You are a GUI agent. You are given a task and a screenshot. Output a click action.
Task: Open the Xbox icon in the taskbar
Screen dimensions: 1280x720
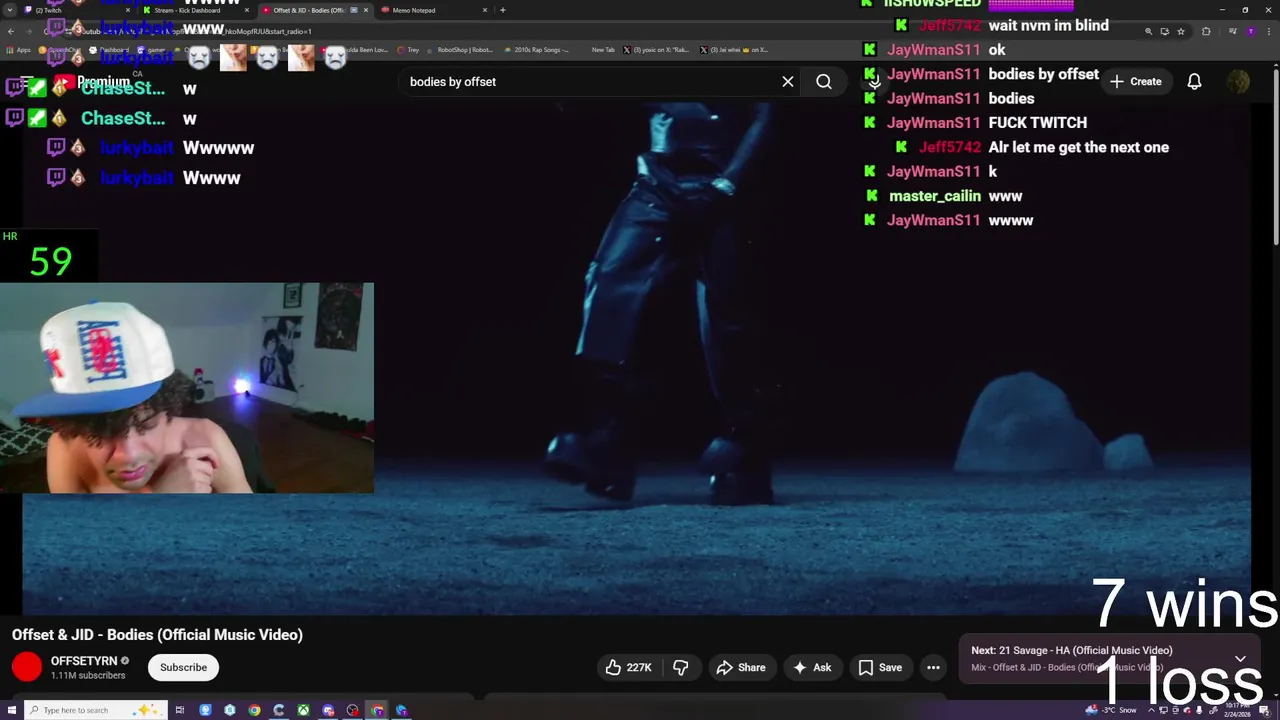pos(303,710)
